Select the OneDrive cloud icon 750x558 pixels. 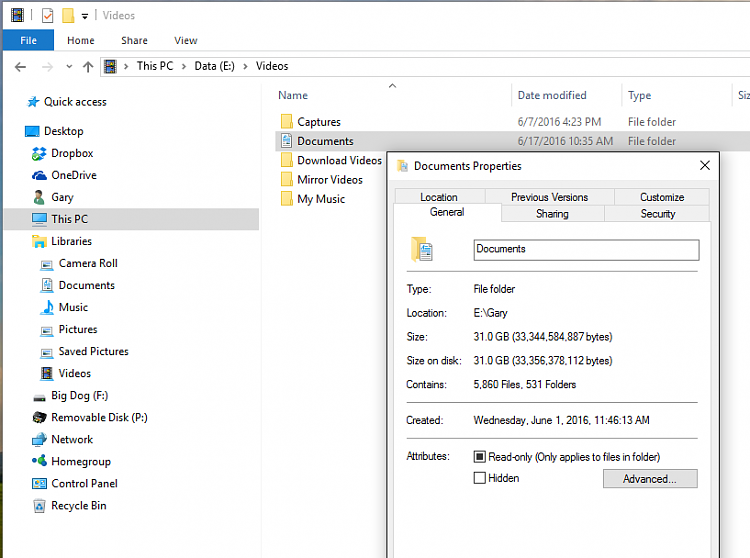[39, 176]
